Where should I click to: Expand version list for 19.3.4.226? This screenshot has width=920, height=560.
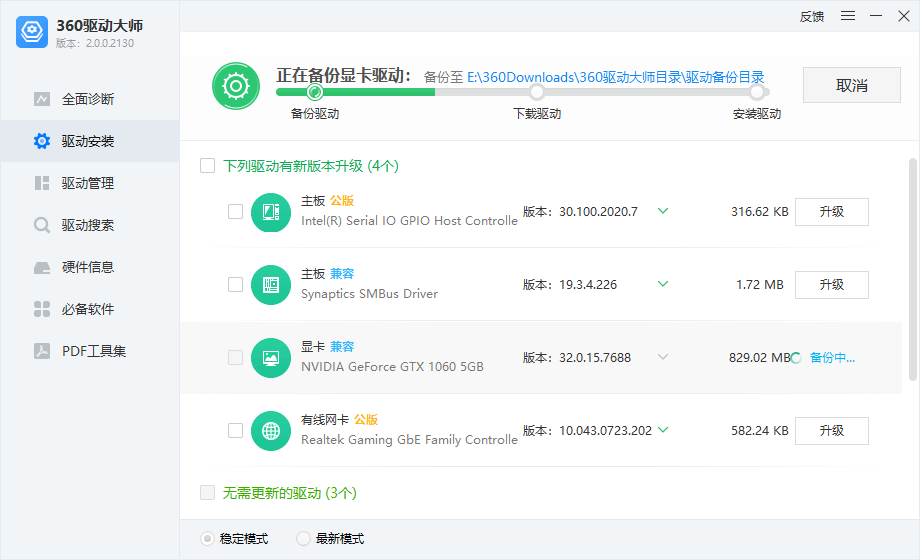click(x=663, y=284)
